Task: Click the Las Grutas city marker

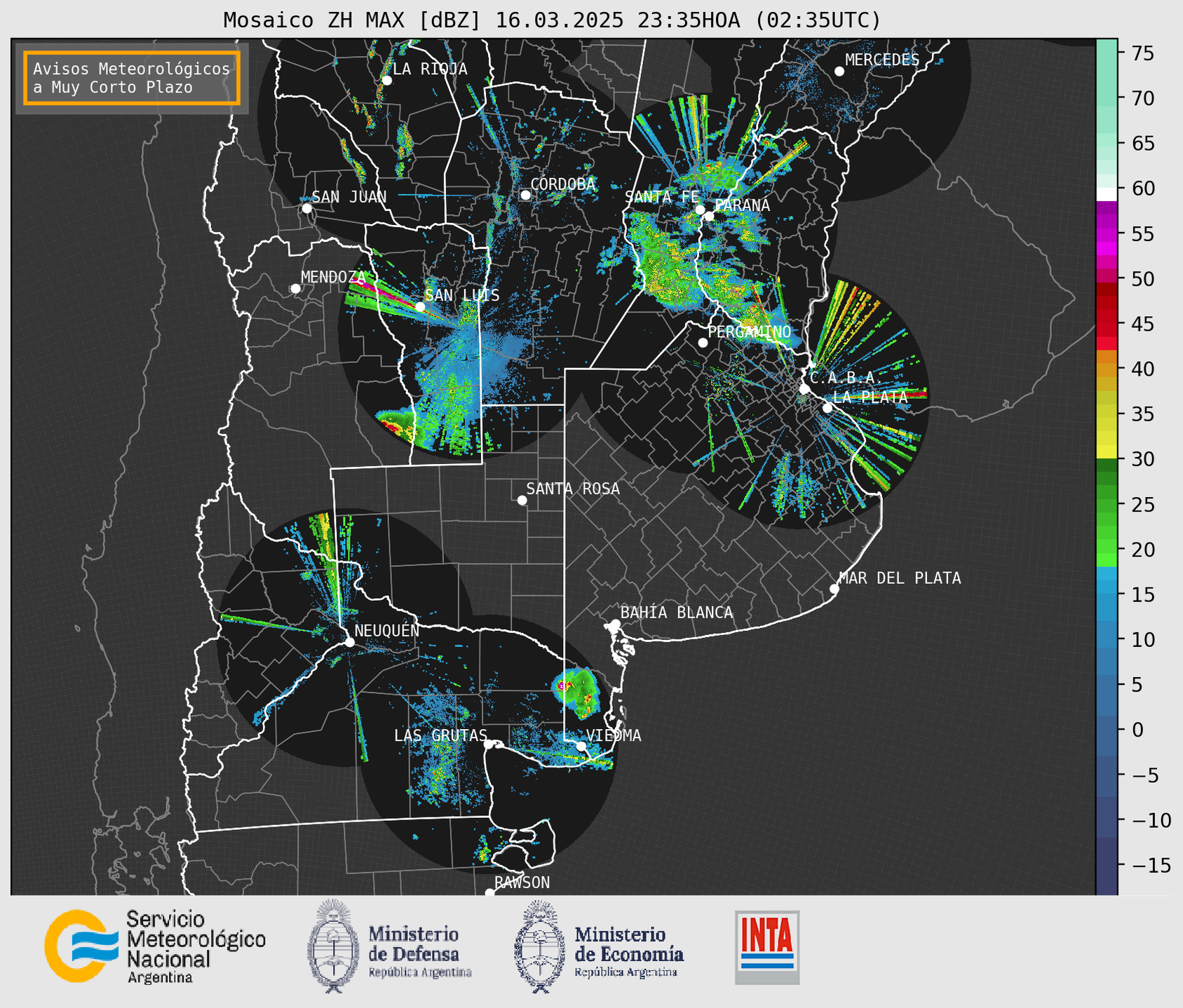Action: coord(489,744)
